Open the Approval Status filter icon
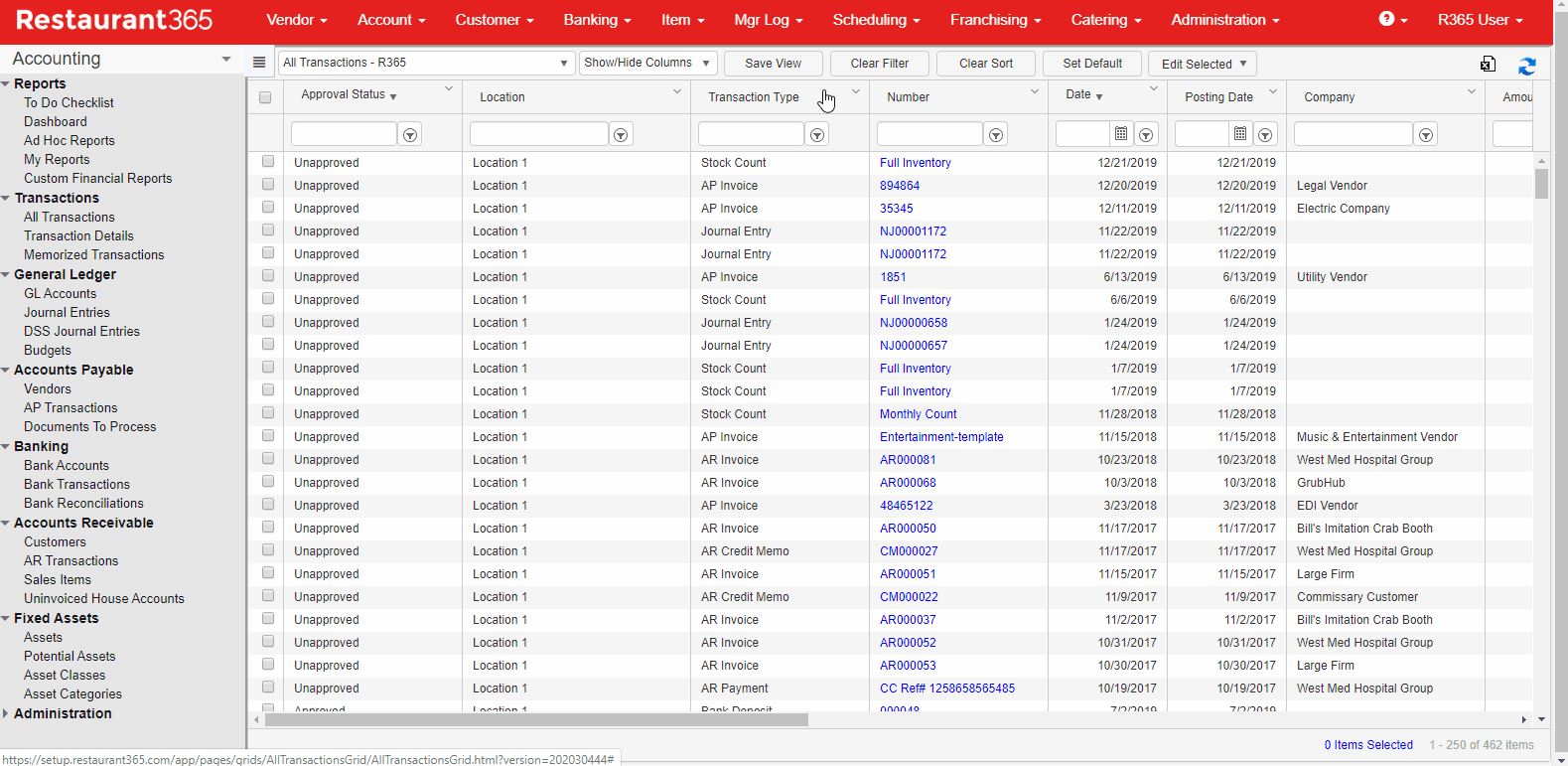The width and height of the screenshot is (1568, 766). (410, 135)
